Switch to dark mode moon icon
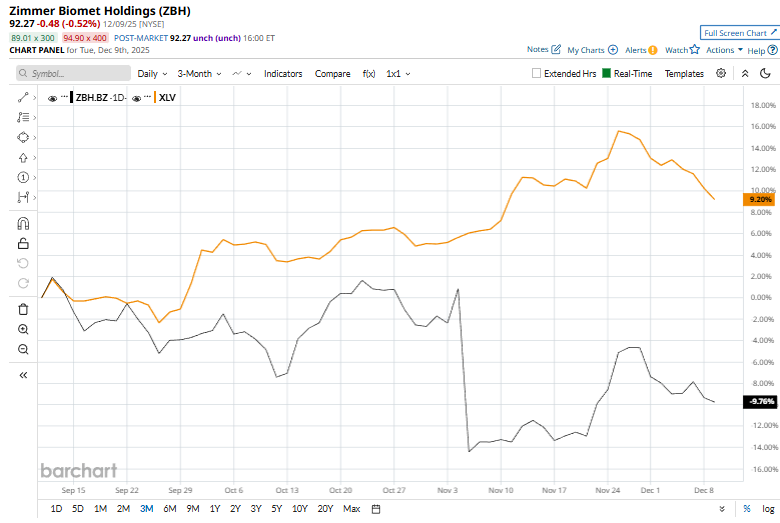Viewport: 780px width, 523px height. click(x=765, y=74)
